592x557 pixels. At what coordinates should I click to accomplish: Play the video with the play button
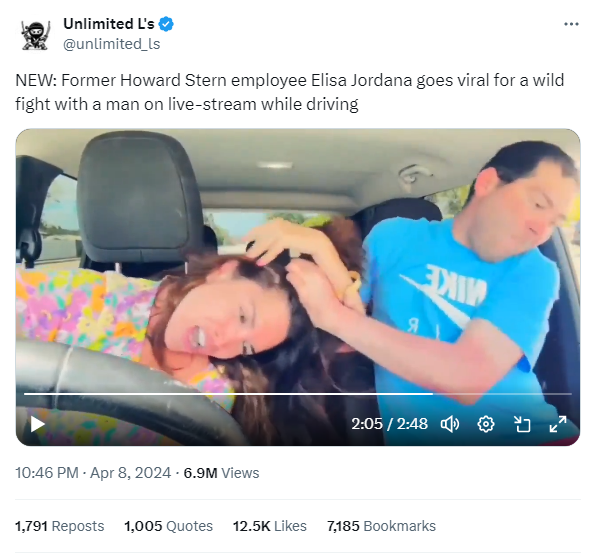point(37,424)
